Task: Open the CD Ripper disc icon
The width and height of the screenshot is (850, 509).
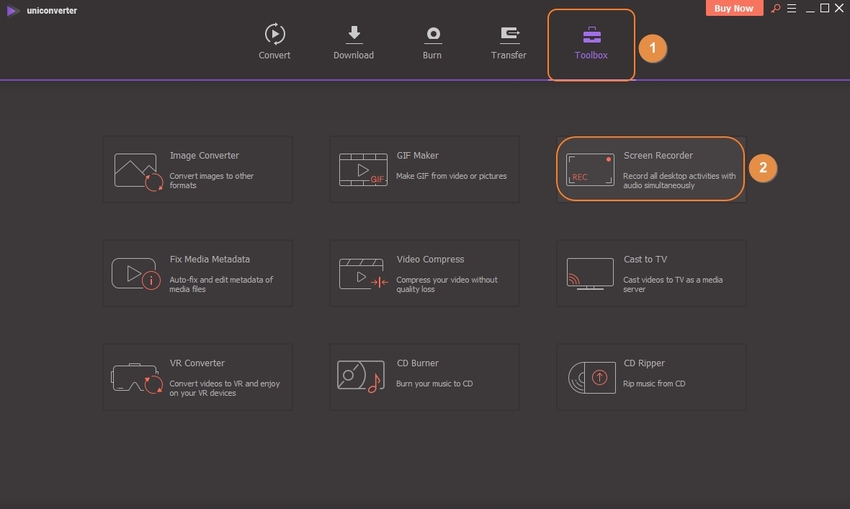Action: [589, 378]
